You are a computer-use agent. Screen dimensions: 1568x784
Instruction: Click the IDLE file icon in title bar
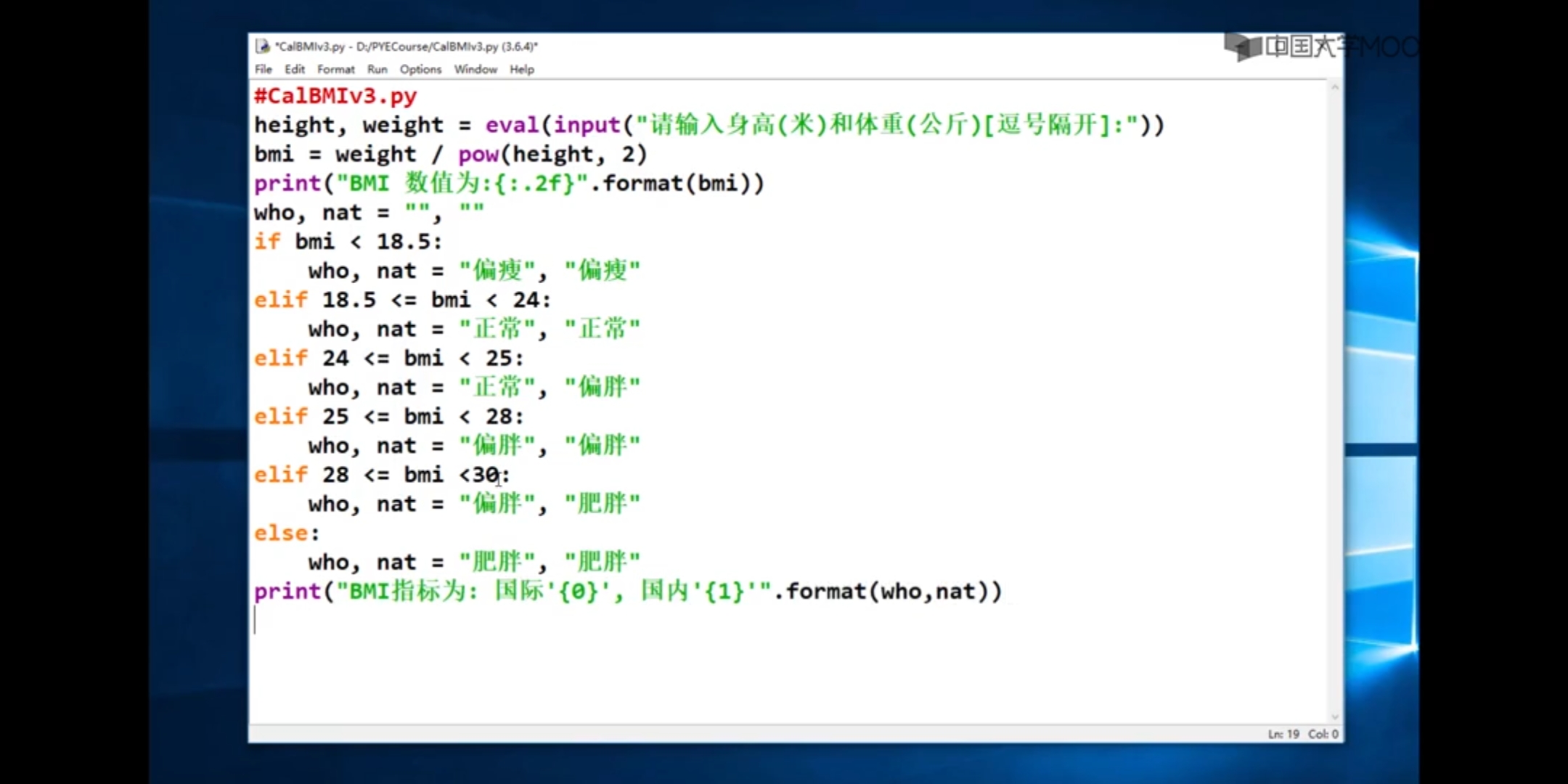[x=263, y=46]
